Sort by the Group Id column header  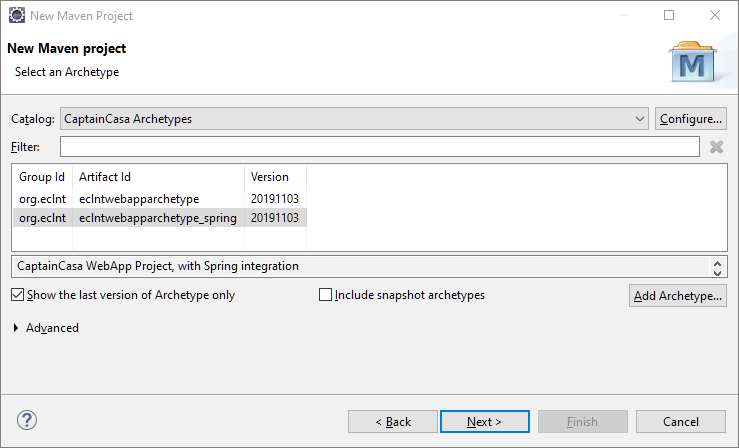42,177
